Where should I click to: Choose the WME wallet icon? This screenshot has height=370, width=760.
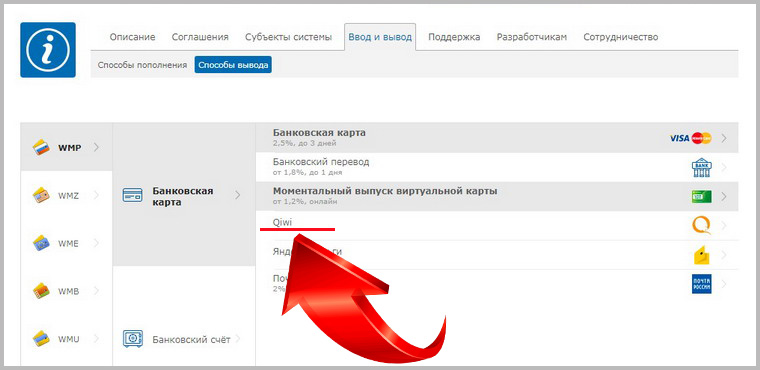point(41,243)
